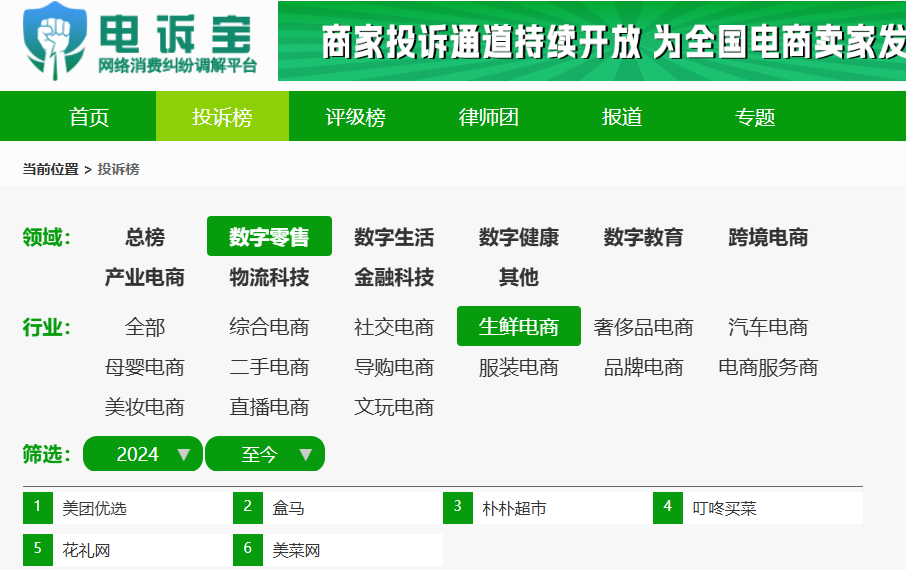Select the 数字健康 domain filter
Image resolution: width=906 pixels, height=570 pixels.
click(519, 237)
